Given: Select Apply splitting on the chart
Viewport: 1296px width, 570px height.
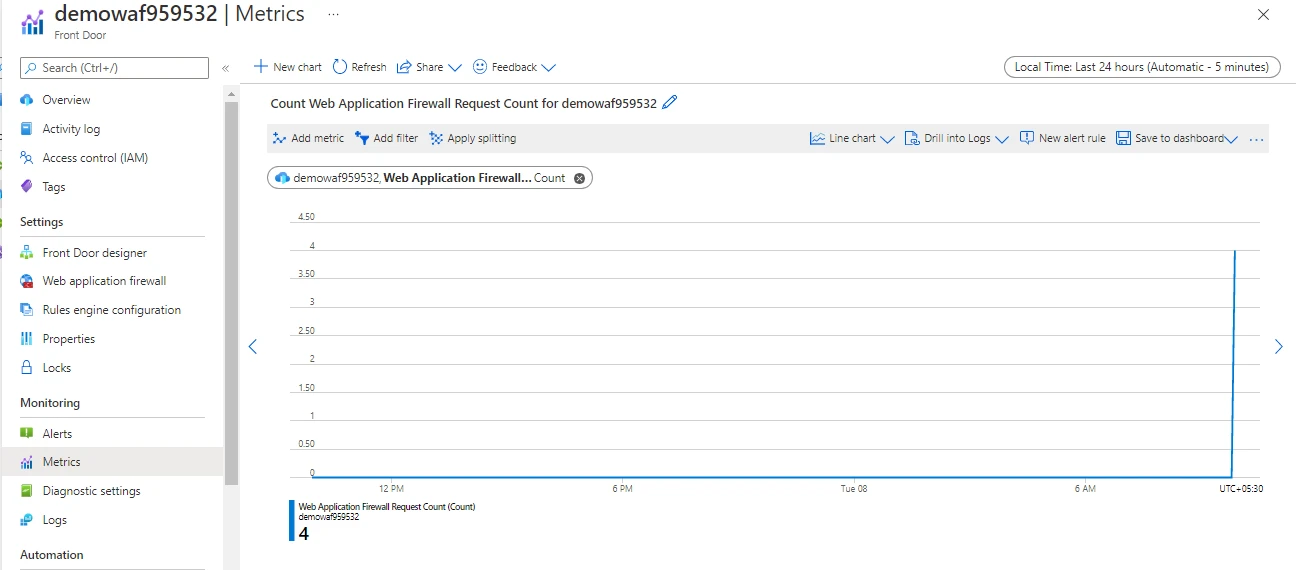Looking at the screenshot, I should point(473,138).
